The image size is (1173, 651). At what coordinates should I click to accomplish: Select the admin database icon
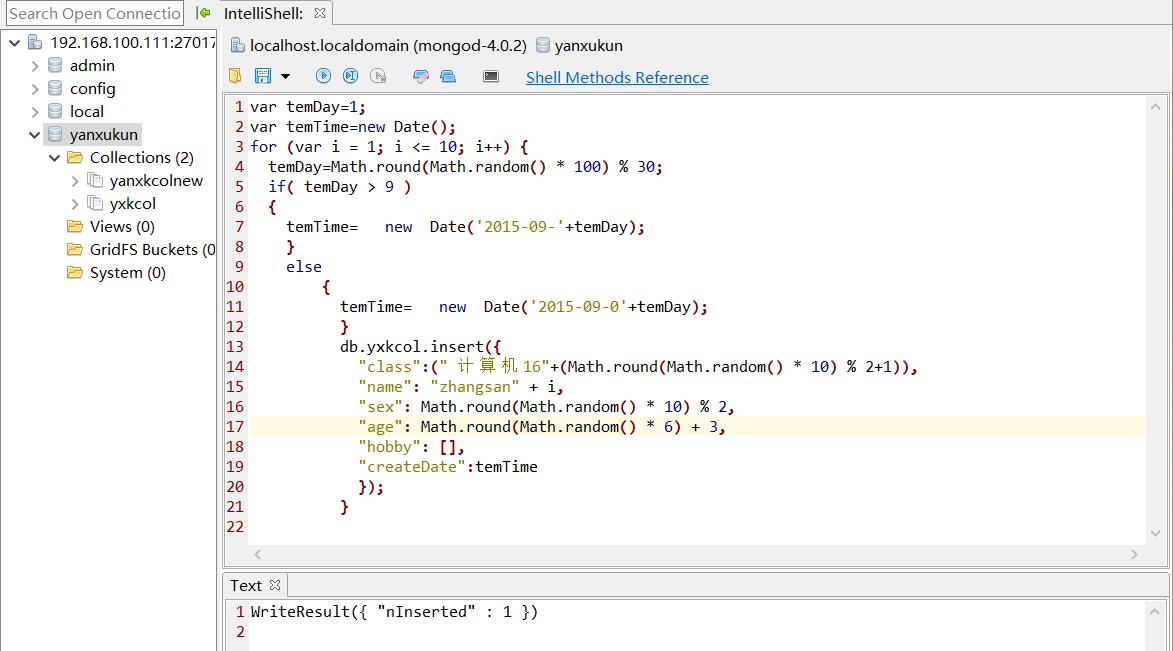55,66
